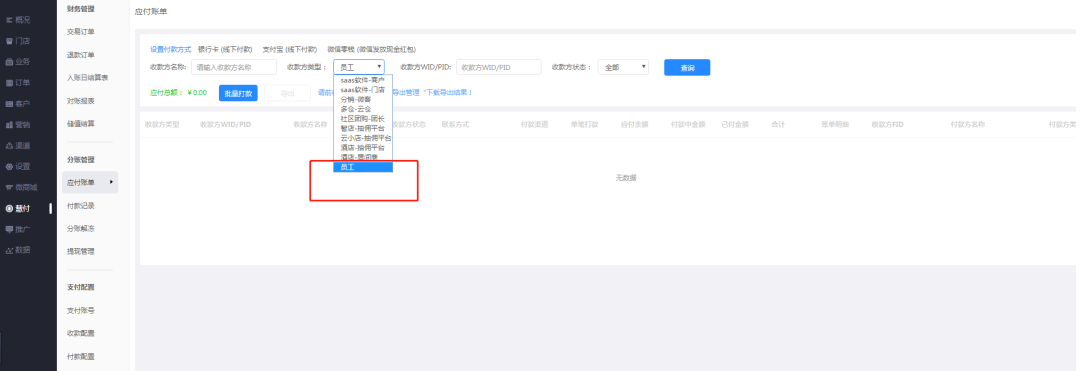Focus the 收款方名称 input field
This screenshot has width=1080, height=371.
(233, 67)
